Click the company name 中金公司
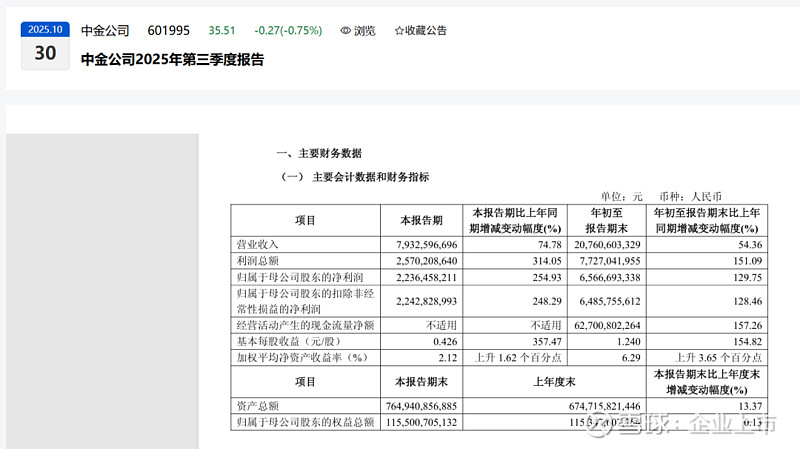This screenshot has height=449, width=800. click(x=105, y=31)
